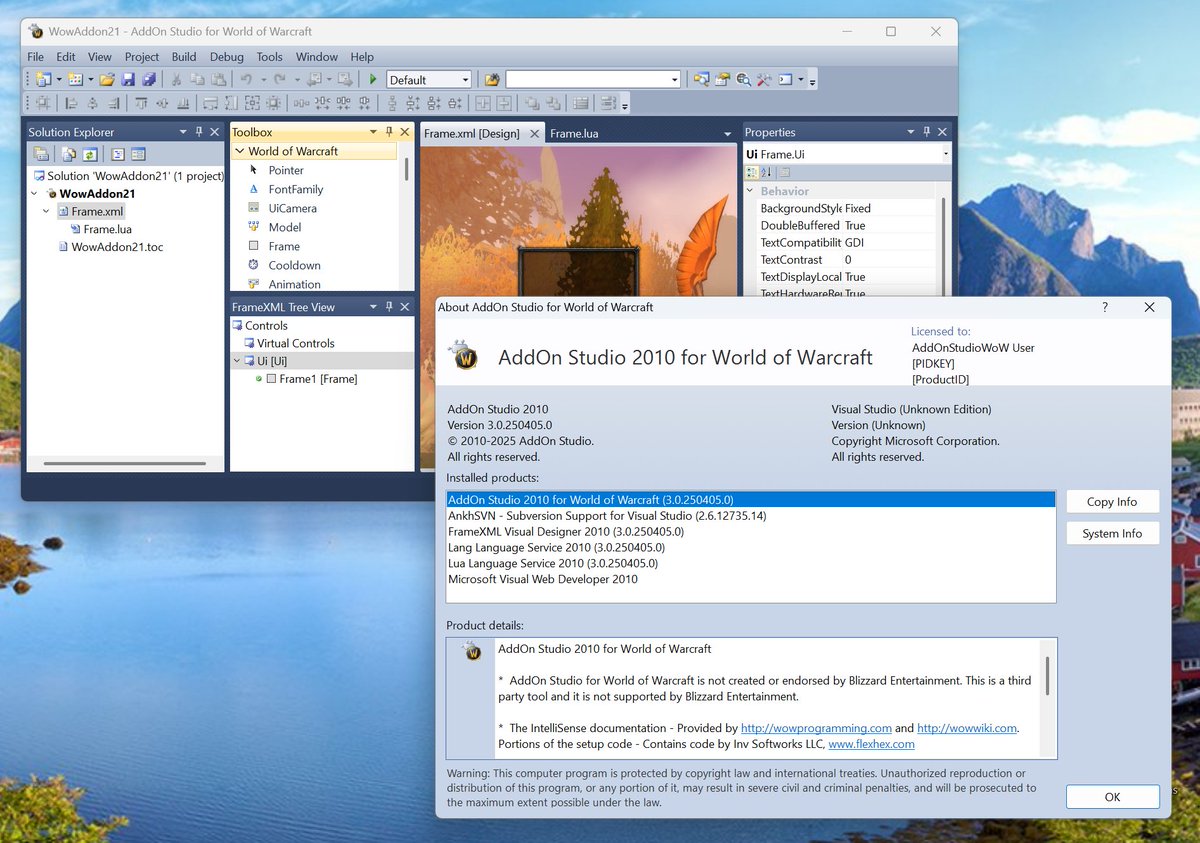The image size is (1200, 843).
Task: Click the Alphabetical sort icon in Properties toolbar
Action: click(x=767, y=172)
